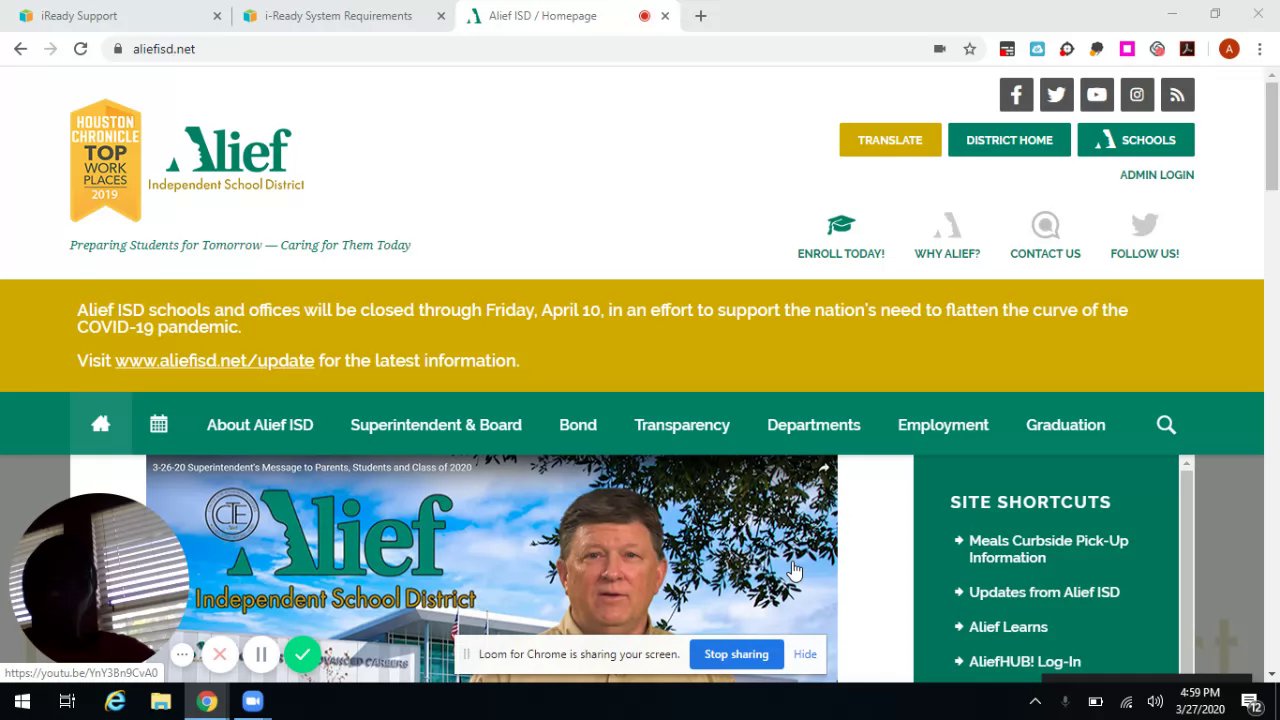The image size is (1280, 720).
Task: Open the Employment menu
Action: 943,425
